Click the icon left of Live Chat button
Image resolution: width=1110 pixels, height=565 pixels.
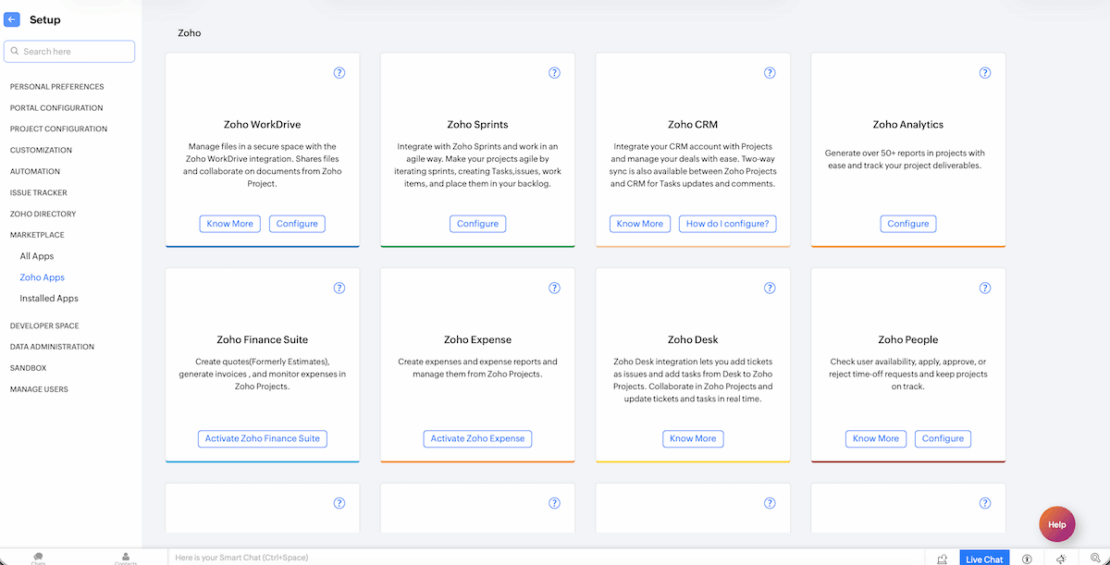point(942,559)
